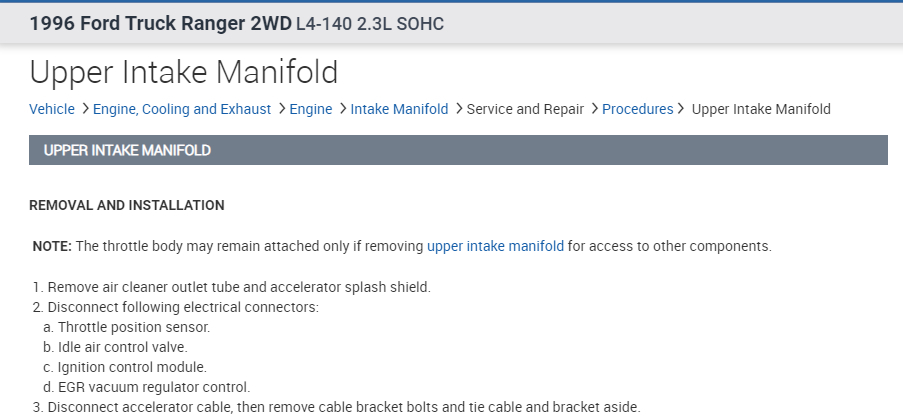
Task: Open Engine, Cooling and Exhaust breadcrumb
Action: [182, 109]
